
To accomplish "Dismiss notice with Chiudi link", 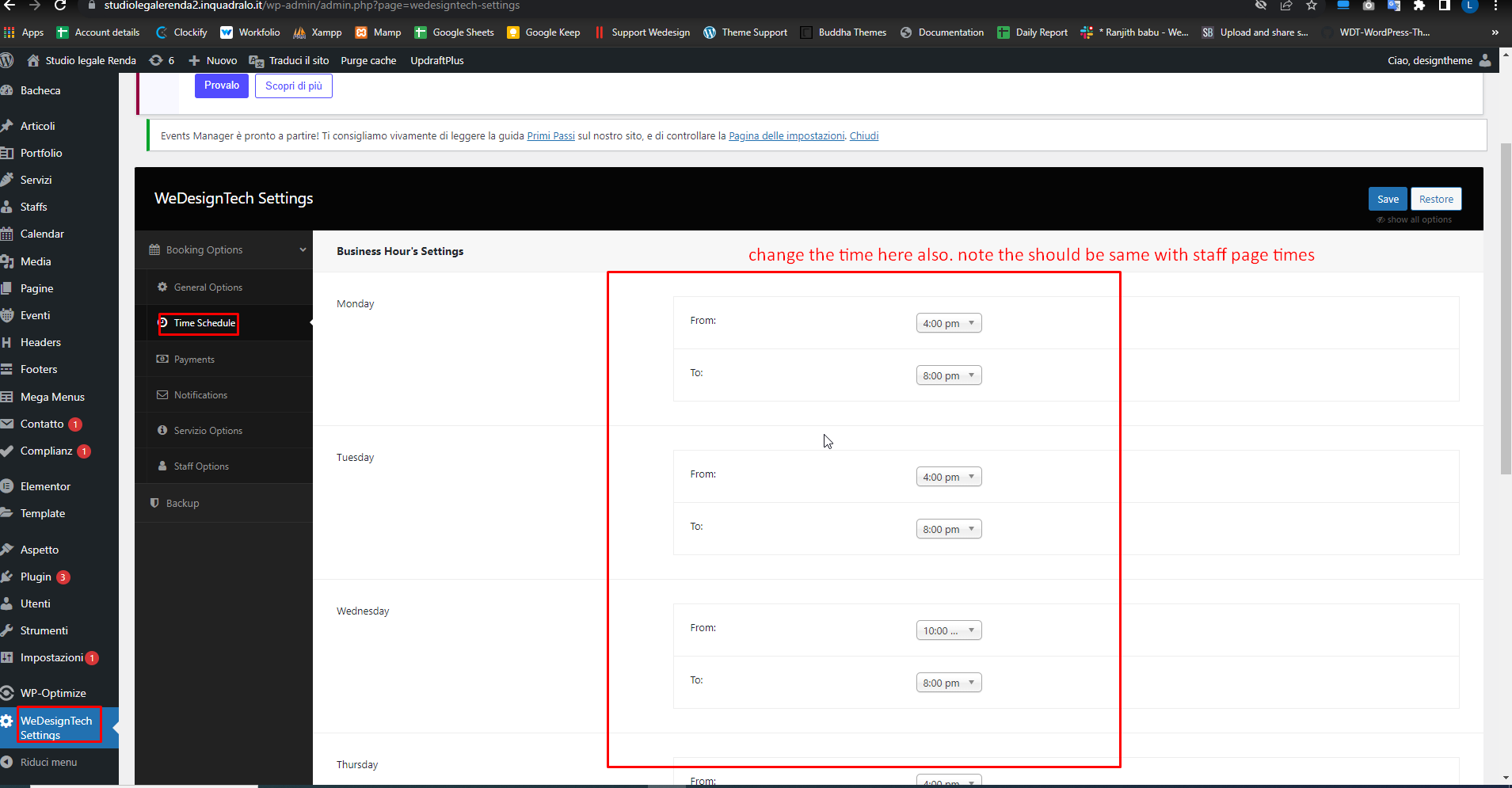I will (x=864, y=136).
